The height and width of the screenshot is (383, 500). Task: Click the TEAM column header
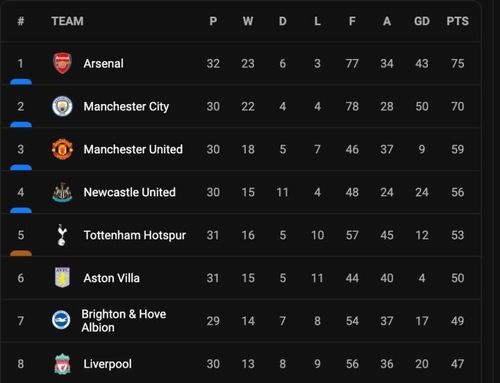click(x=68, y=21)
